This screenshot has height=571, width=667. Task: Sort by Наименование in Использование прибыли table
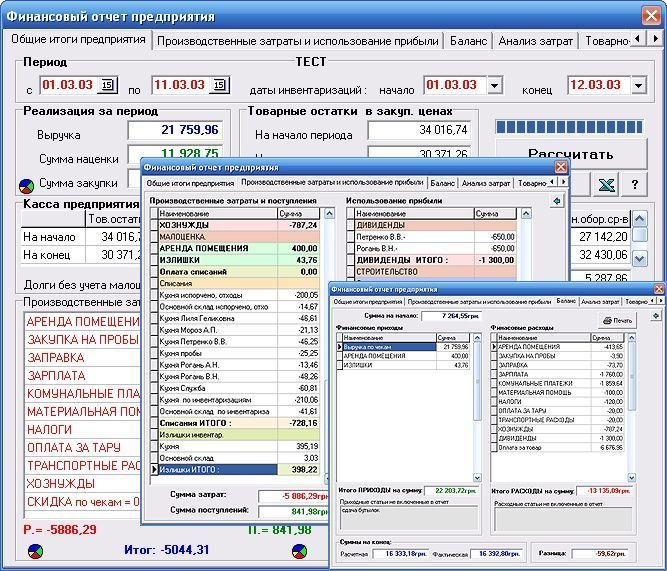click(414, 214)
